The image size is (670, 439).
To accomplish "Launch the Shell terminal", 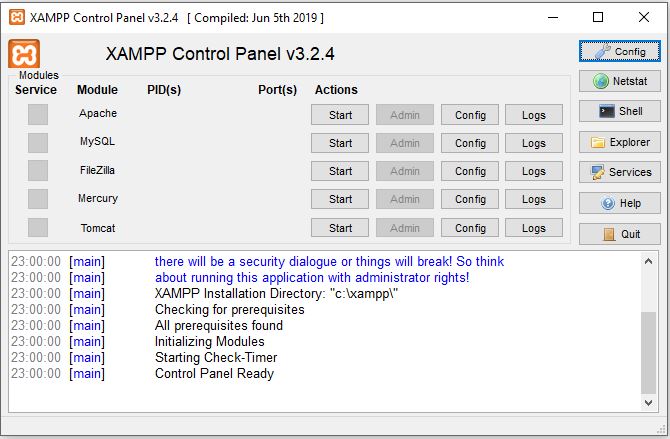I will (x=620, y=111).
